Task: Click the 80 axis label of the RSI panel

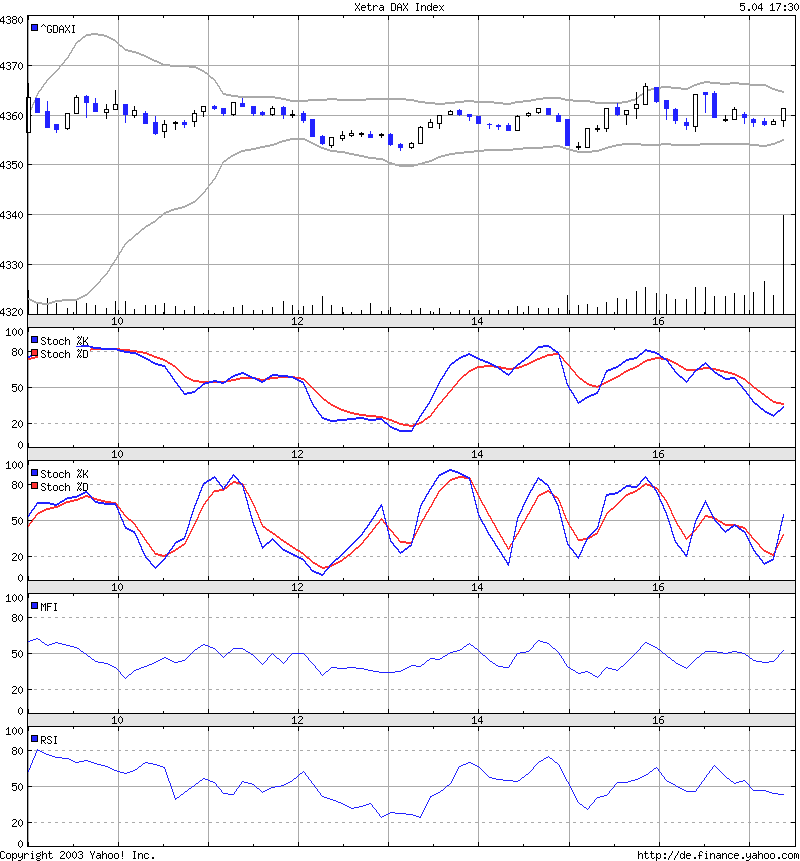Action: pos(18,751)
